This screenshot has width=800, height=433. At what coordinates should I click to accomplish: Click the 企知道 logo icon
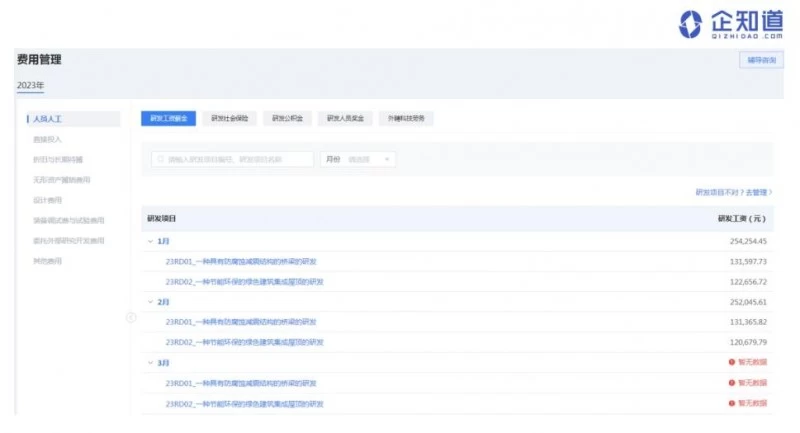point(691,24)
